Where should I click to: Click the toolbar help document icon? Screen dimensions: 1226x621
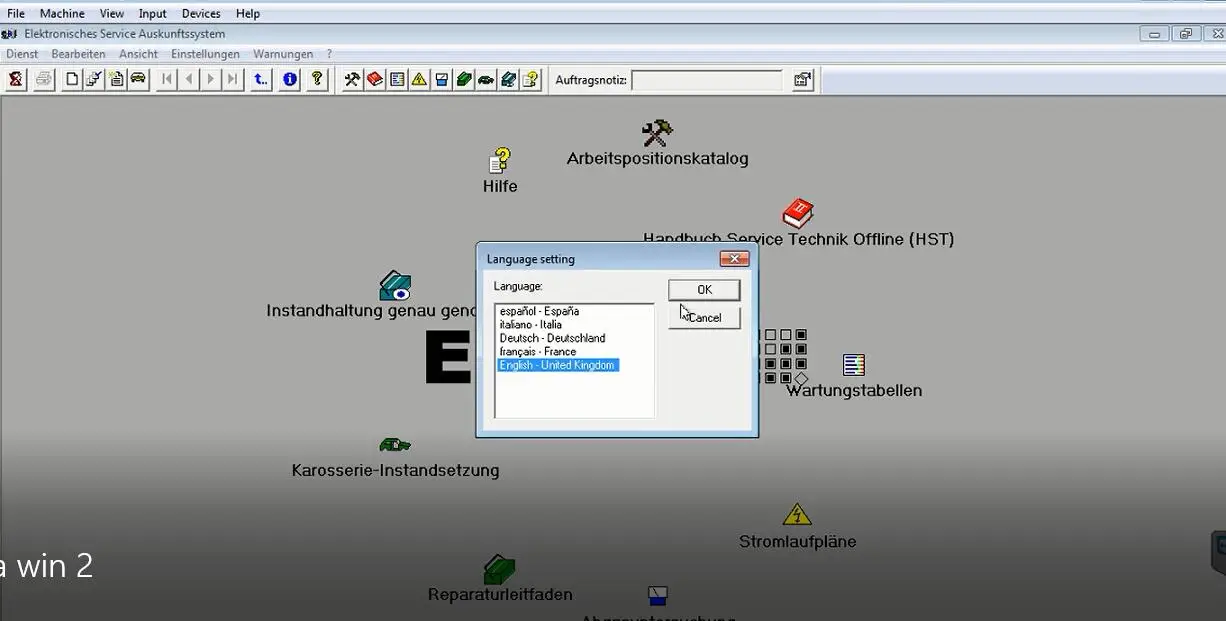[x=530, y=79]
